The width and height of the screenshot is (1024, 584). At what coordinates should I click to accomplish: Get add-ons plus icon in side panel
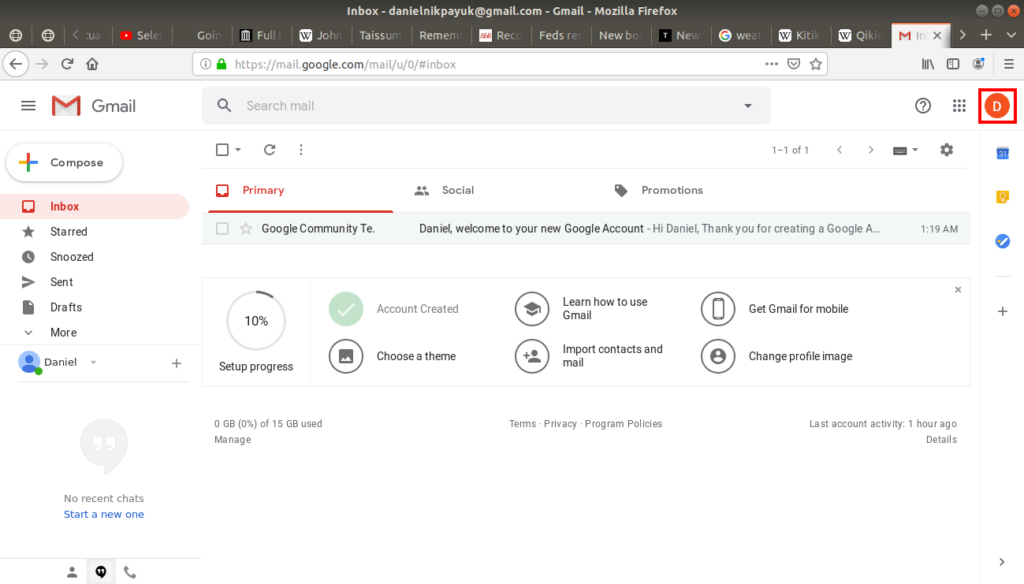click(1002, 312)
